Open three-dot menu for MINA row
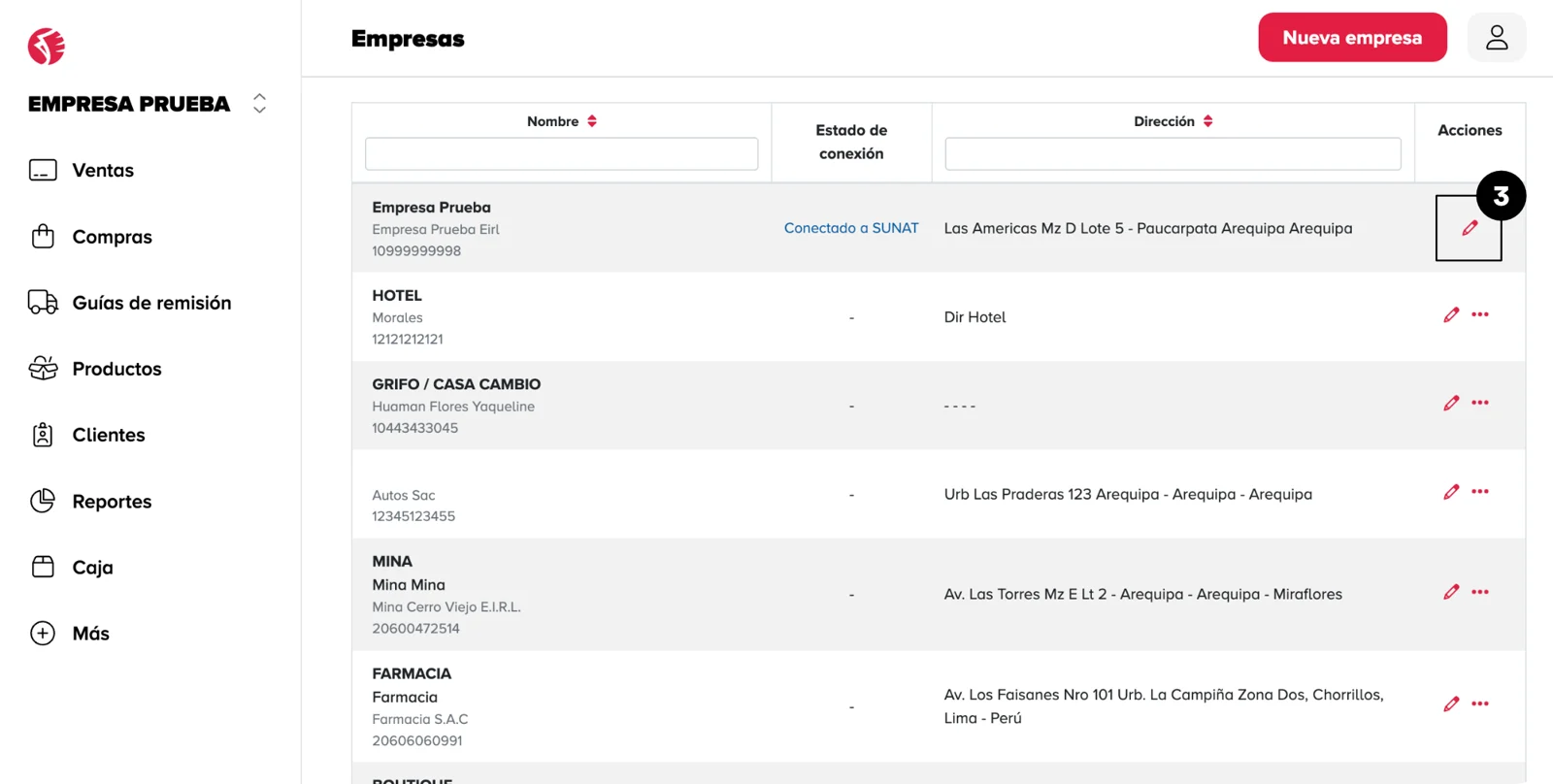This screenshot has width=1553, height=784. point(1479,592)
